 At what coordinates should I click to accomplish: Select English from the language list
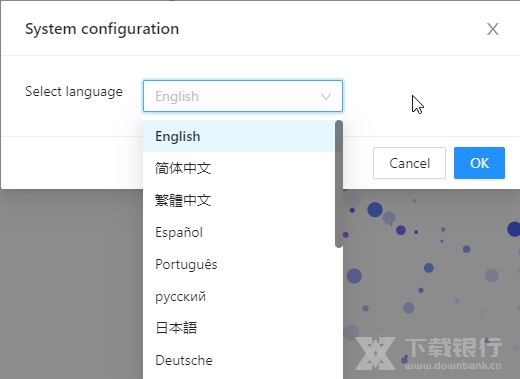pyautogui.click(x=239, y=136)
